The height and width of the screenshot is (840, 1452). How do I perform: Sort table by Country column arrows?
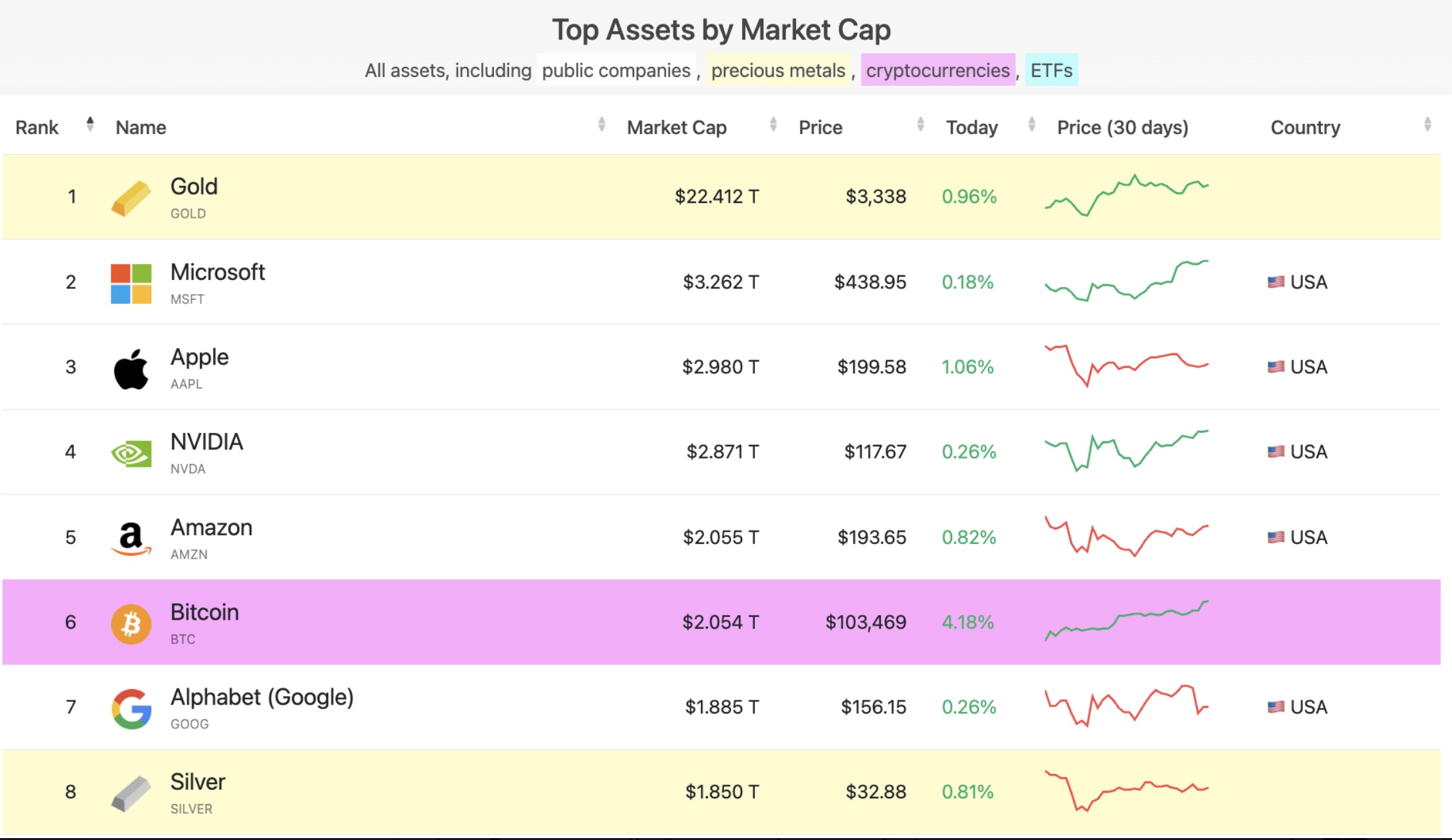pyautogui.click(x=1428, y=124)
